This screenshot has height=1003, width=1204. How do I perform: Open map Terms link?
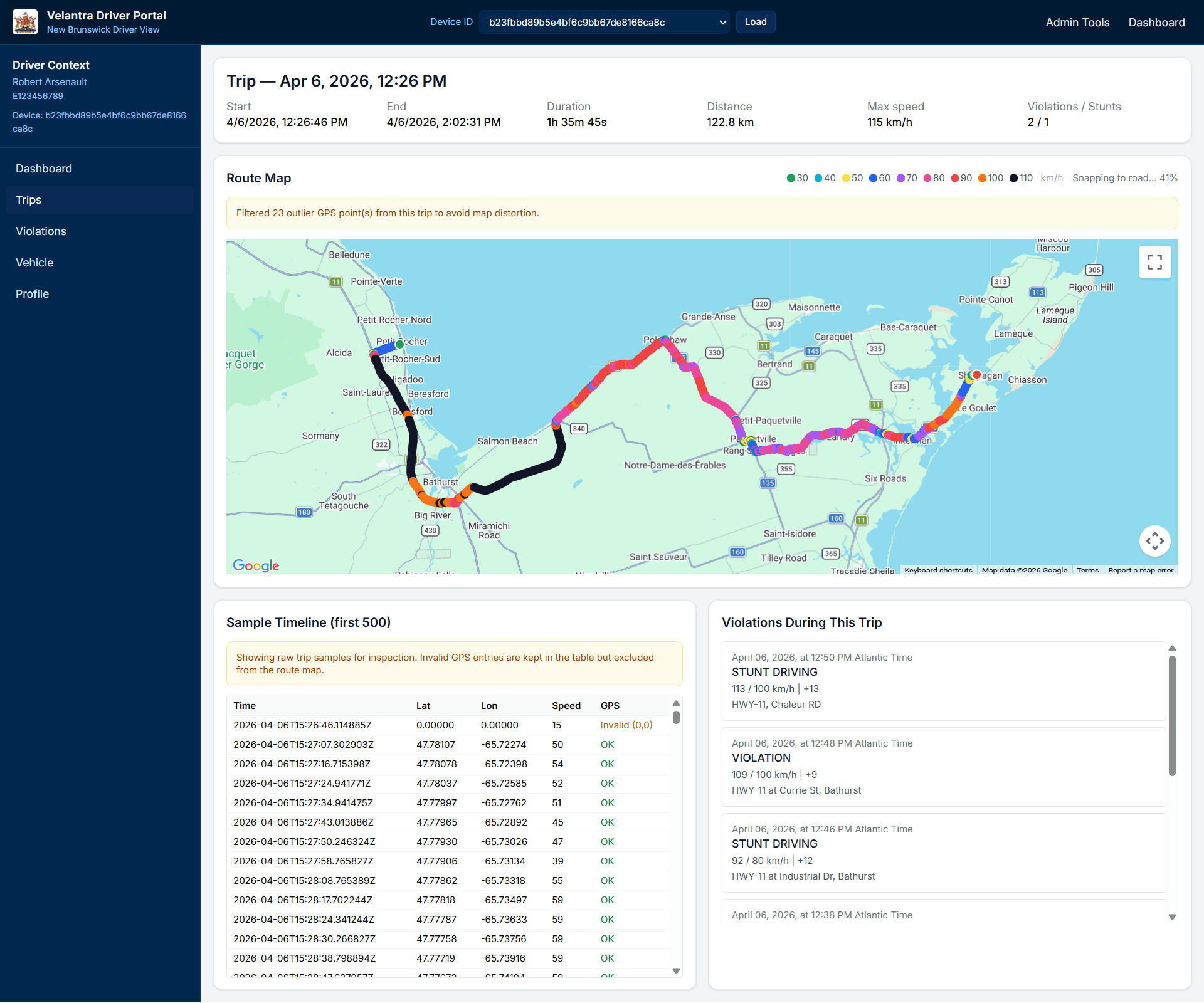tap(1087, 570)
